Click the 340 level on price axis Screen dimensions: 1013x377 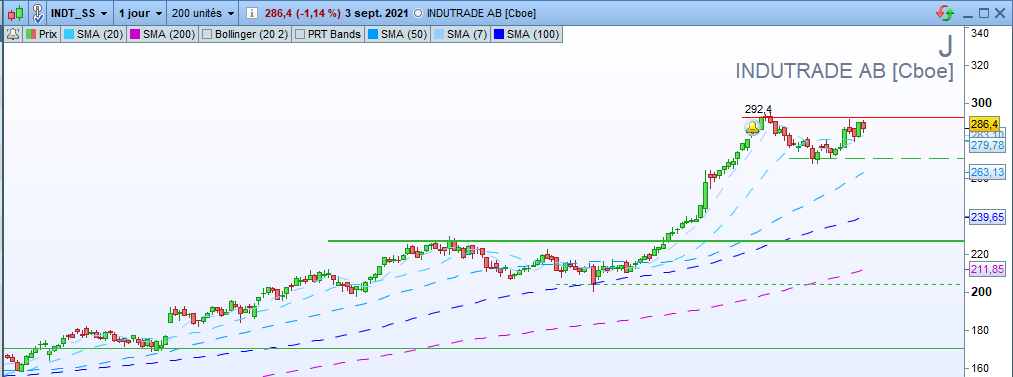click(x=981, y=34)
